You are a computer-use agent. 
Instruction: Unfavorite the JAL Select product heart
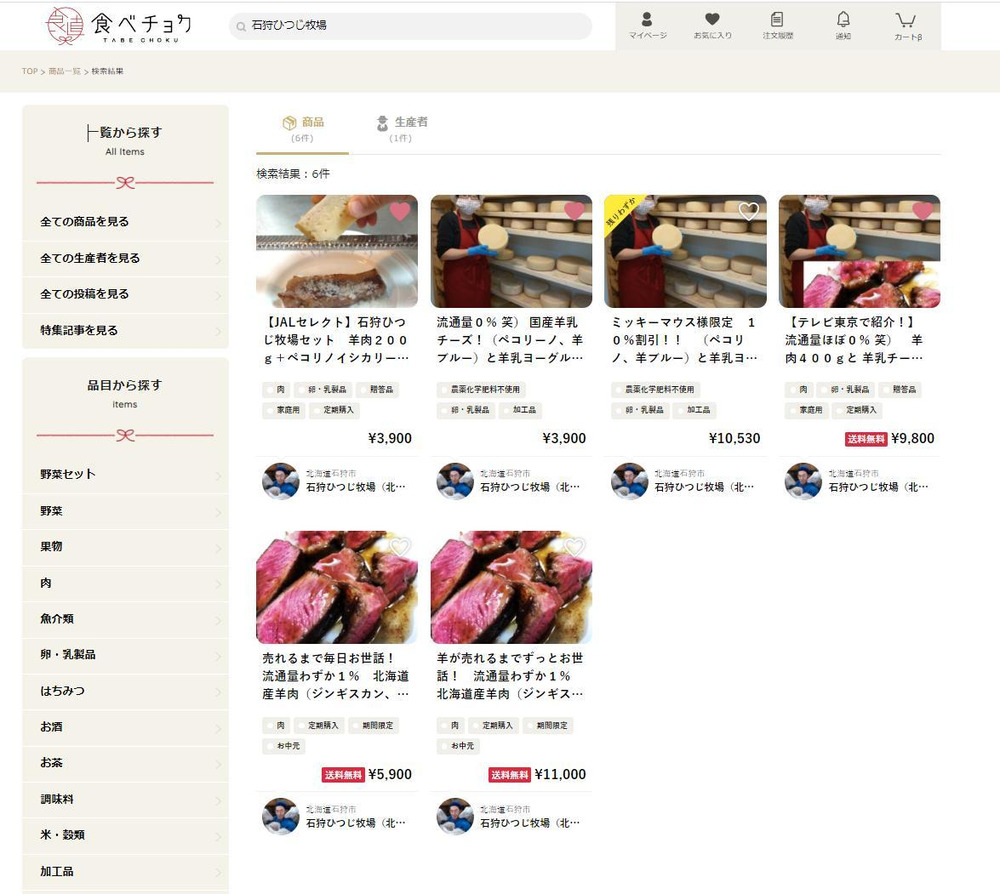pos(400,211)
